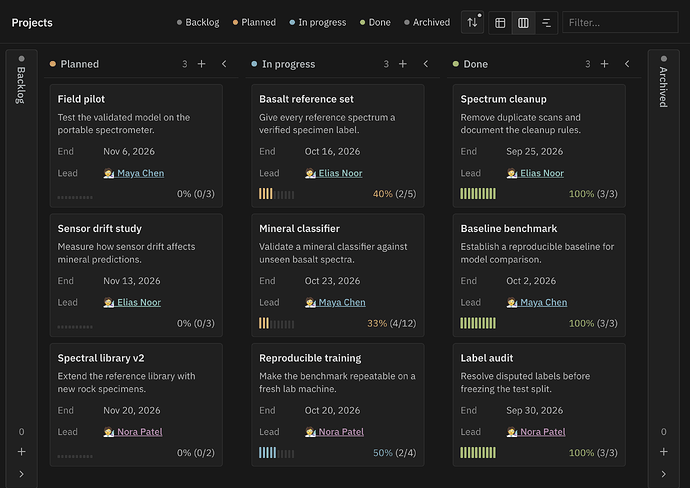Click Elias Noor avatar on Sensor drift study
Screen dimensions: 690x488
pyautogui.click(x=109, y=302)
